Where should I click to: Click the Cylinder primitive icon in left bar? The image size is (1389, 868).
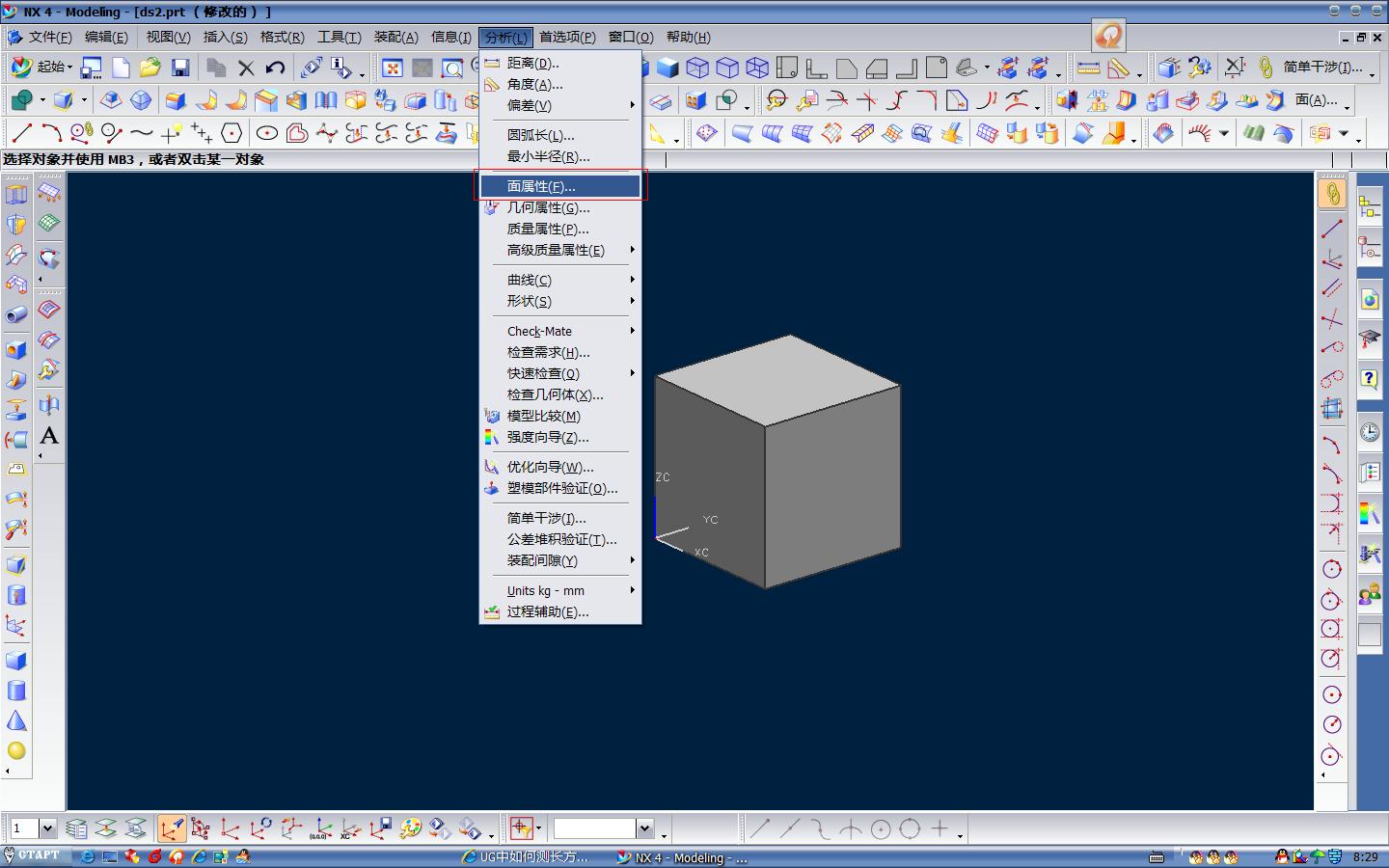(16, 691)
